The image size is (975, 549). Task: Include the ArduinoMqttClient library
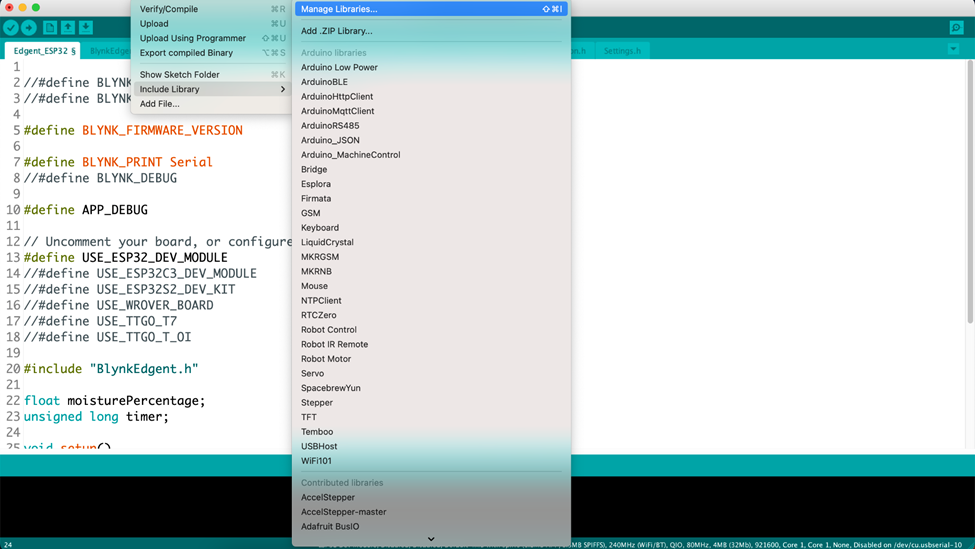(x=431, y=111)
